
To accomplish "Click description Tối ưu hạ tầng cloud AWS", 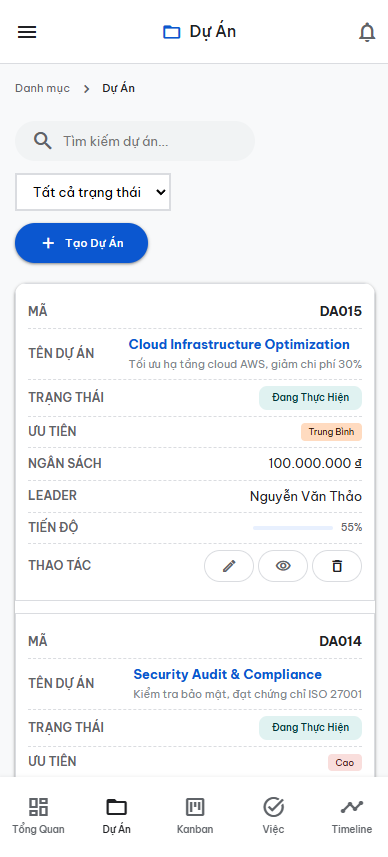I will pos(245,365).
